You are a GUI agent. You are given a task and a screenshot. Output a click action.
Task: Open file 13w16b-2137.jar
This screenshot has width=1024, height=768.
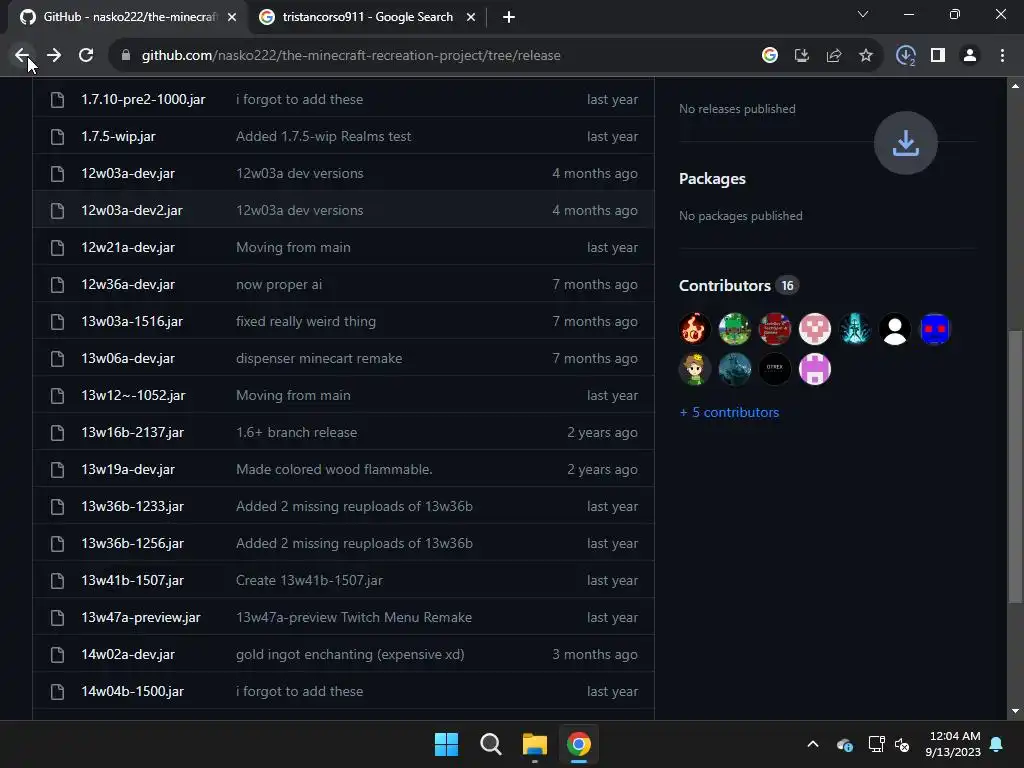(x=133, y=432)
